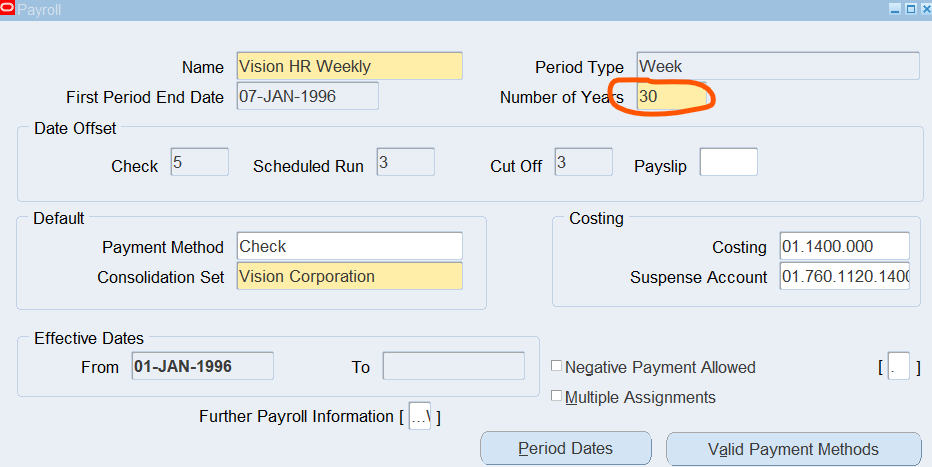The width and height of the screenshot is (932, 467).
Task: Click the Oracle icon in the title bar
Action: coord(8,8)
